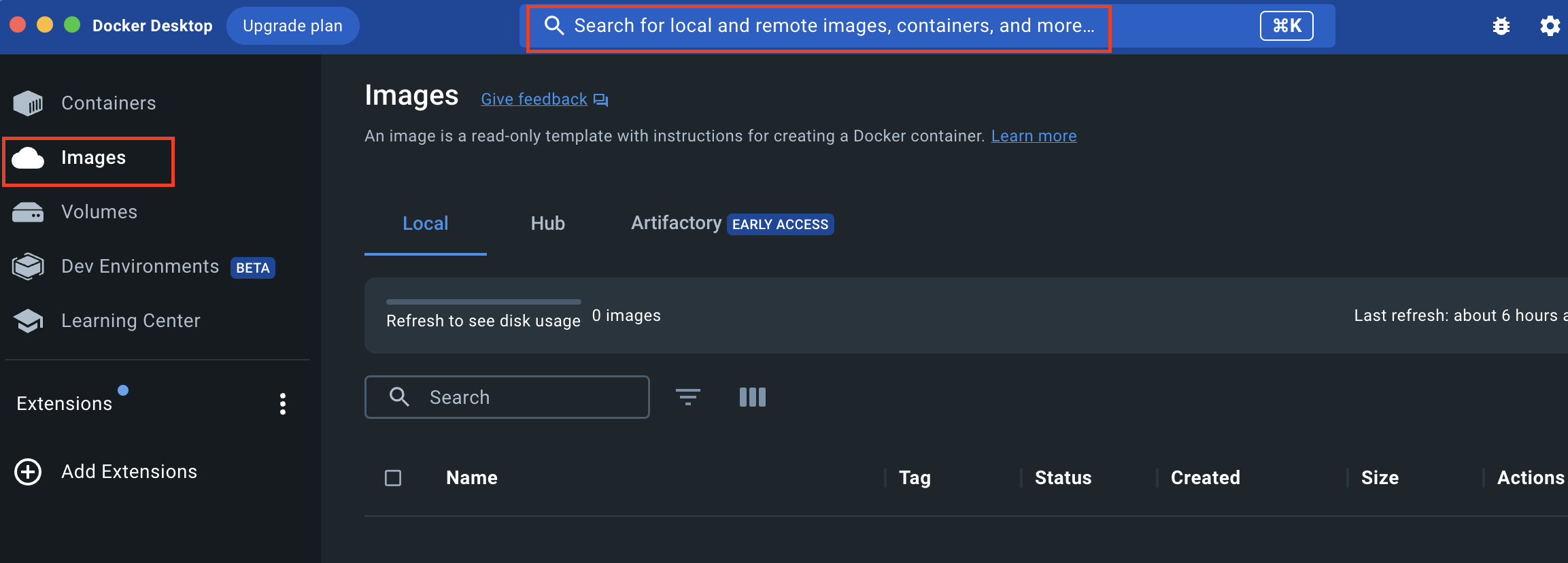The image size is (1568, 563).
Task: Open the Learning Center graduation cap icon
Action: [x=28, y=321]
